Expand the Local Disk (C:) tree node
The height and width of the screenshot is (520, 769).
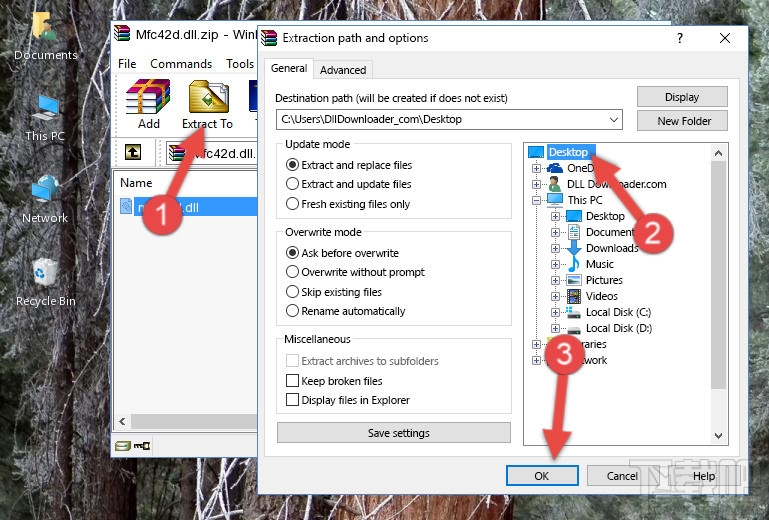click(555, 312)
